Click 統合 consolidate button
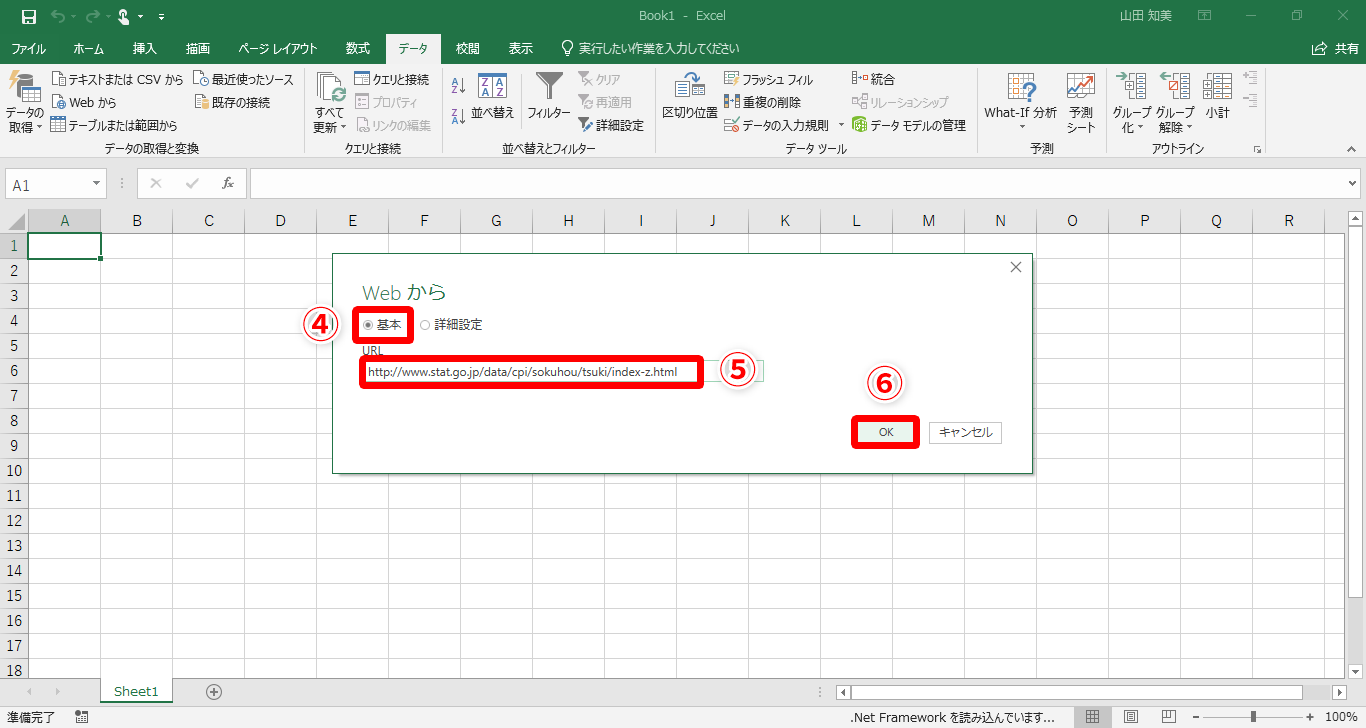Screen dimensions: 1366x728 click(873, 79)
